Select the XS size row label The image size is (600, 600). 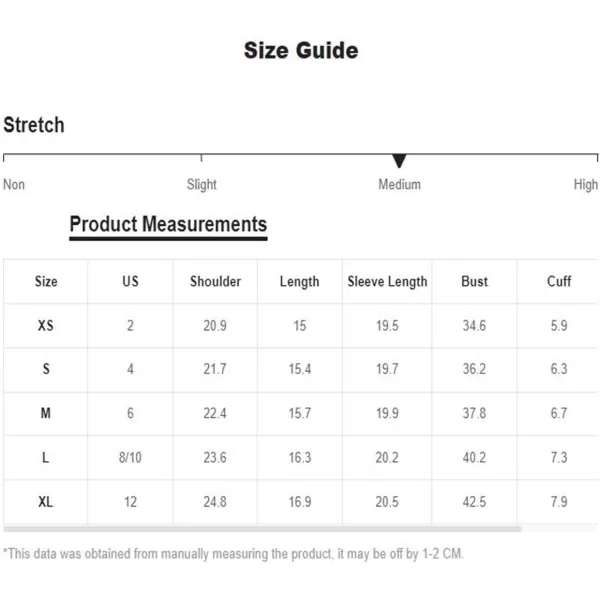[x=46, y=326]
